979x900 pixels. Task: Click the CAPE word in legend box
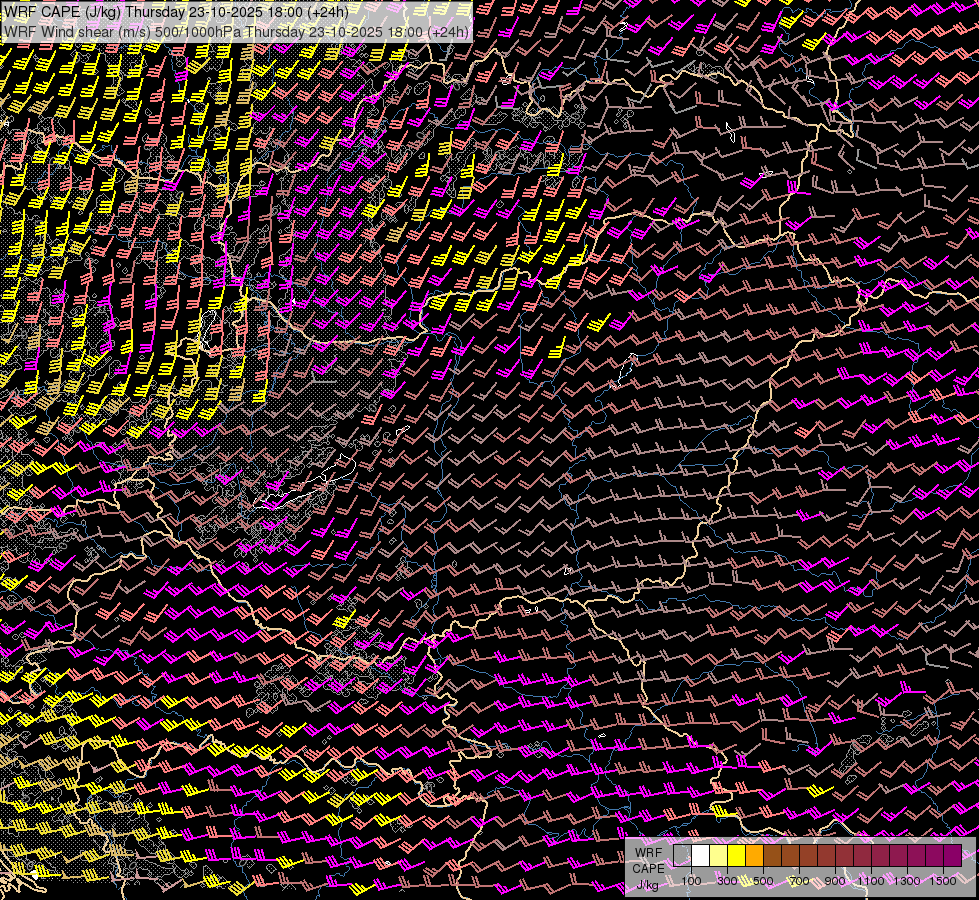click(648, 868)
